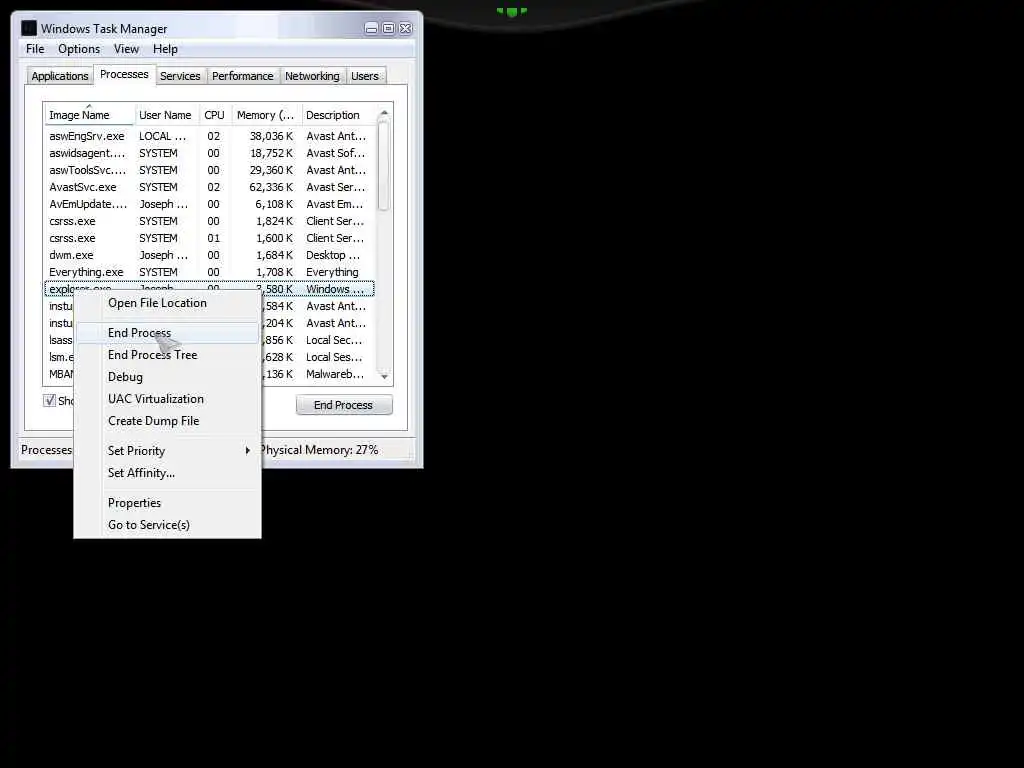The image size is (1024, 768).
Task: Open the Help menu
Action: (165, 49)
